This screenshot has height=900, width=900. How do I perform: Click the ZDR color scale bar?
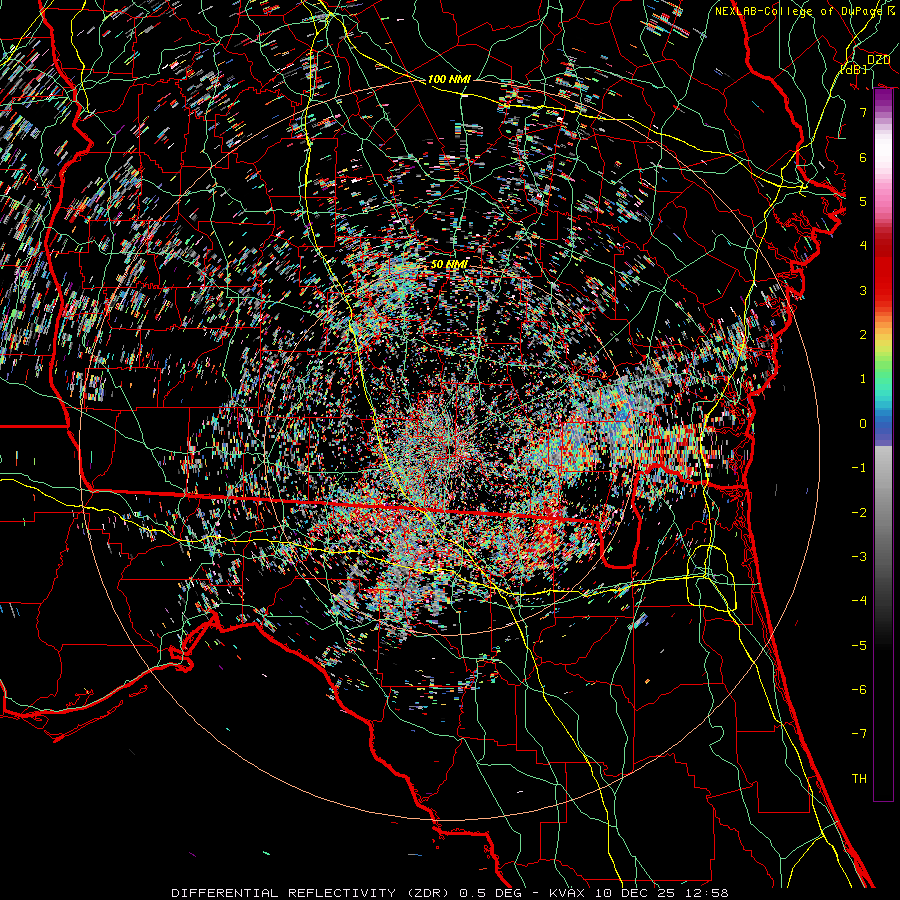pyautogui.click(x=883, y=445)
